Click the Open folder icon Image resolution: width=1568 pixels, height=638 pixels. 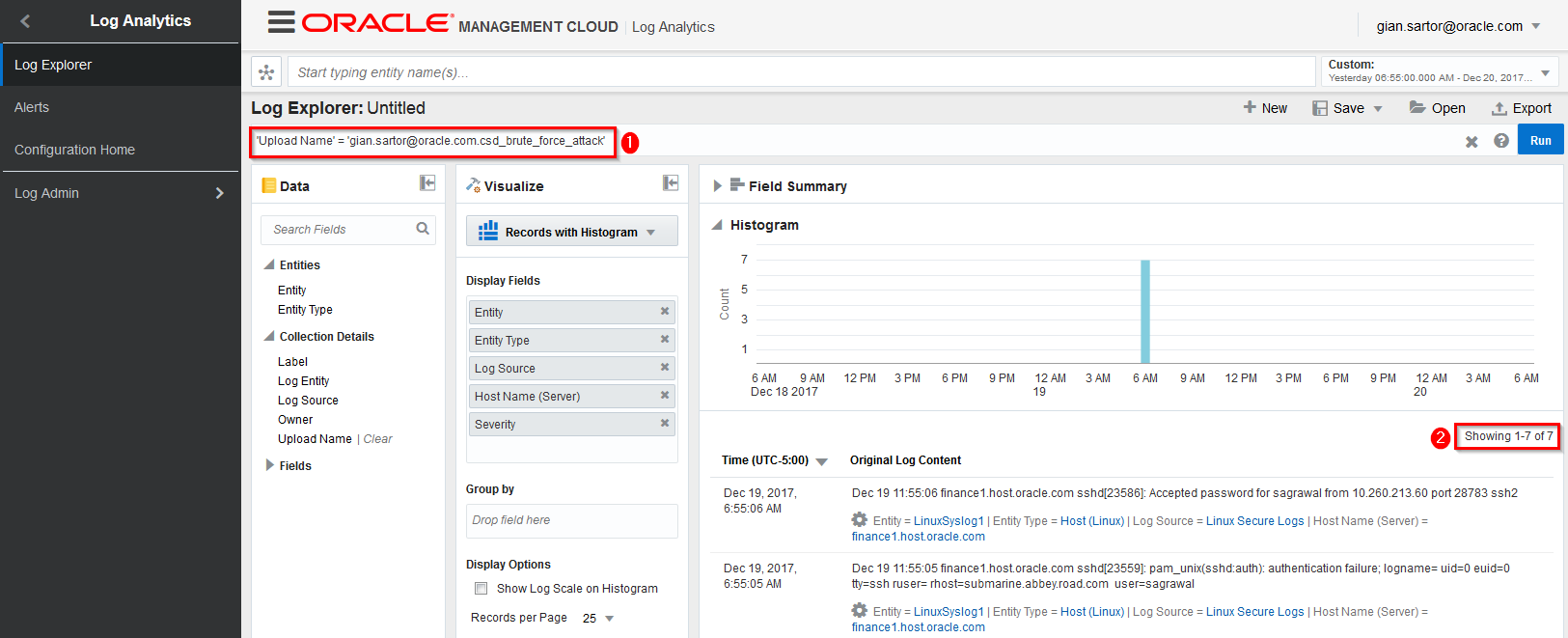click(x=1417, y=107)
